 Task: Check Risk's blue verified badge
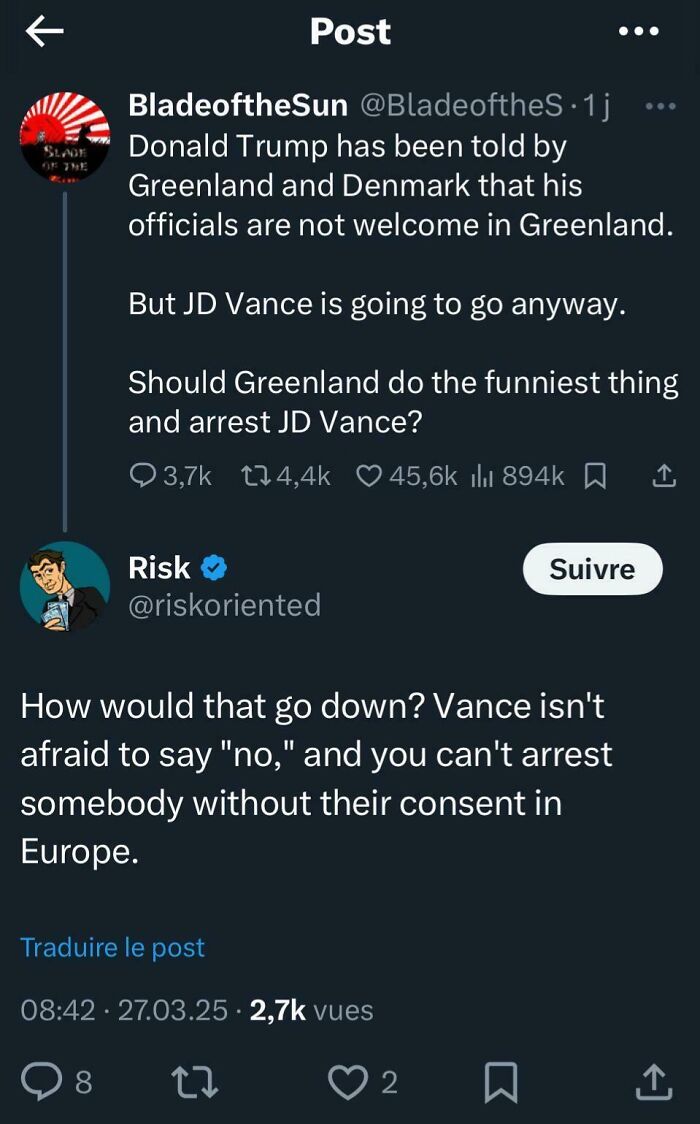click(211, 568)
